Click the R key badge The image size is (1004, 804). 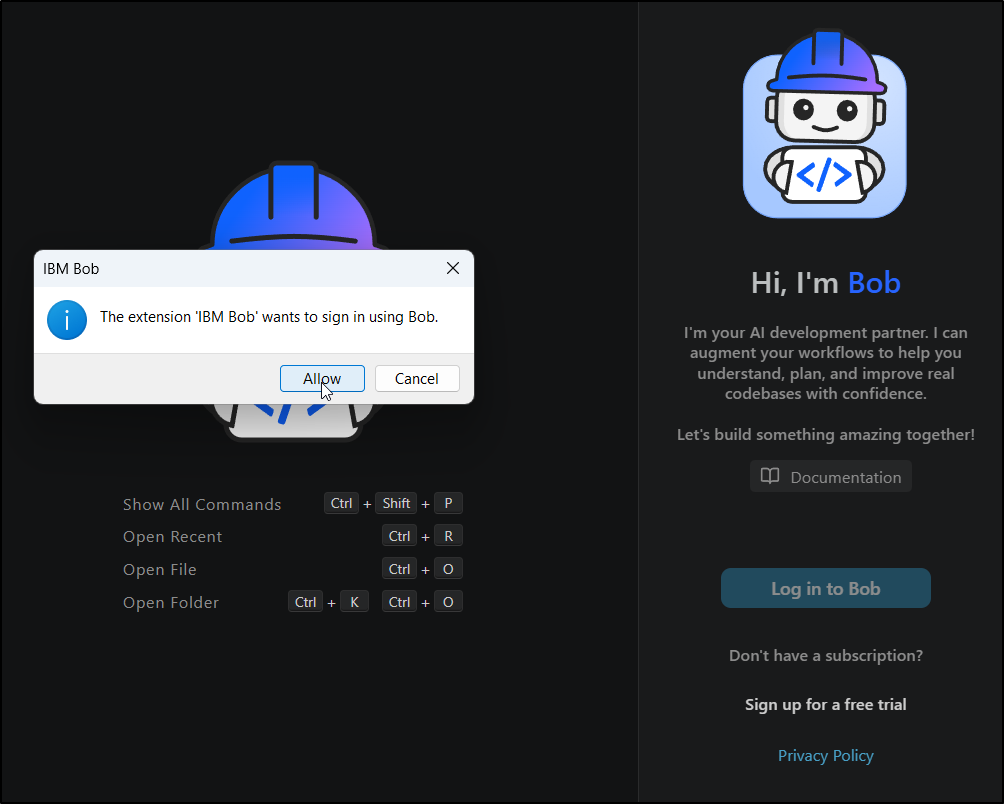click(x=448, y=536)
